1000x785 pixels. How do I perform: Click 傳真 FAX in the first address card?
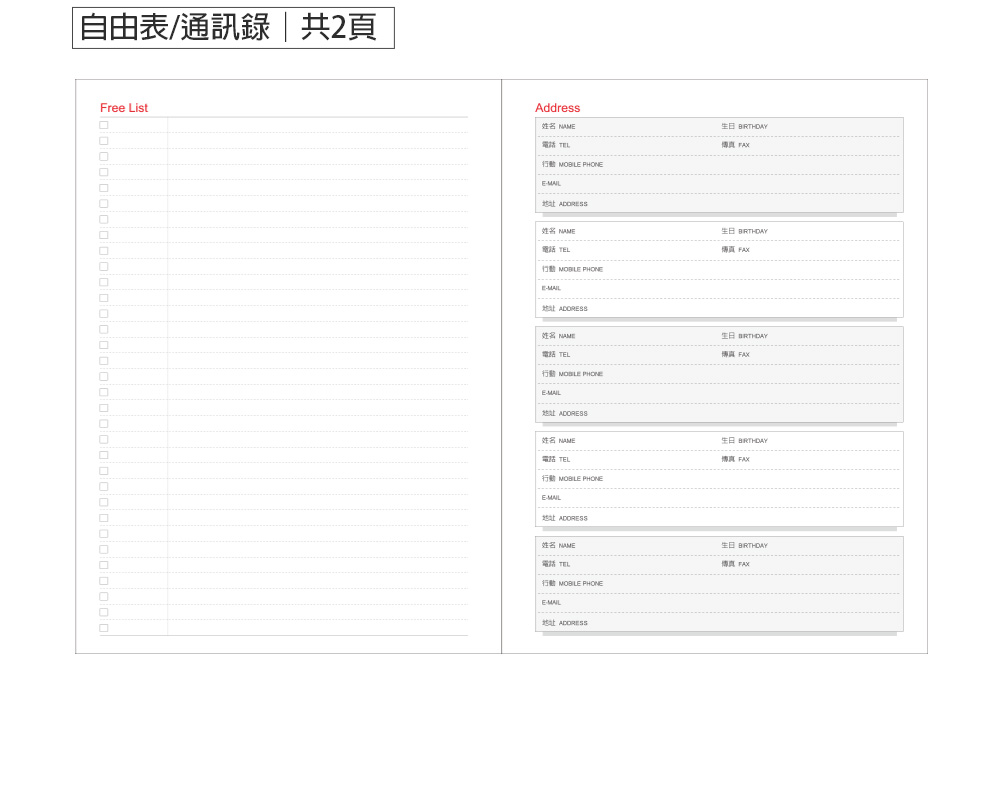tap(735, 145)
